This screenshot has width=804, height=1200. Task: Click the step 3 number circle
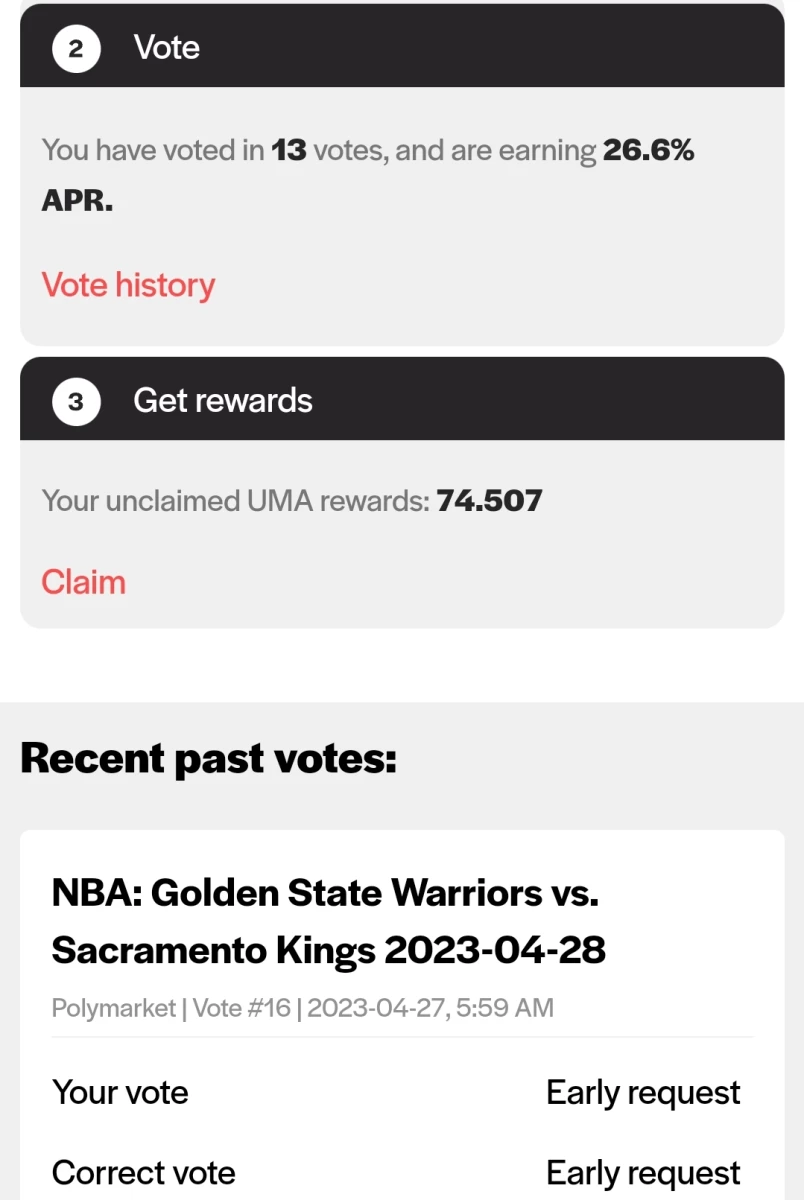76,401
